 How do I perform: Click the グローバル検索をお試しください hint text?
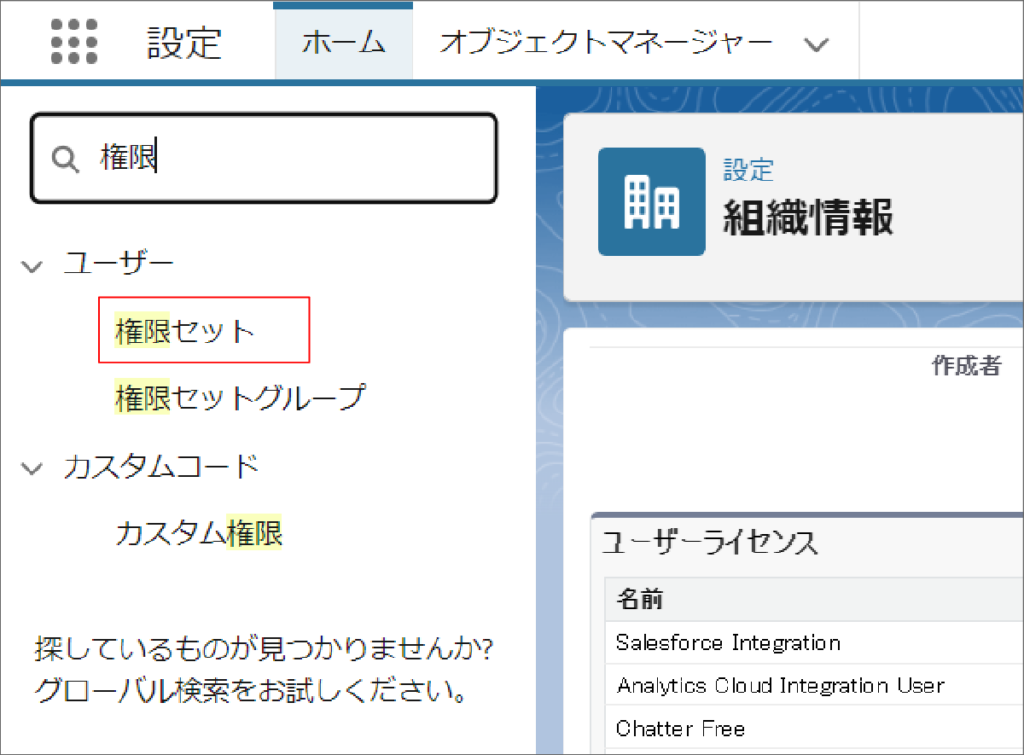(251, 691)
